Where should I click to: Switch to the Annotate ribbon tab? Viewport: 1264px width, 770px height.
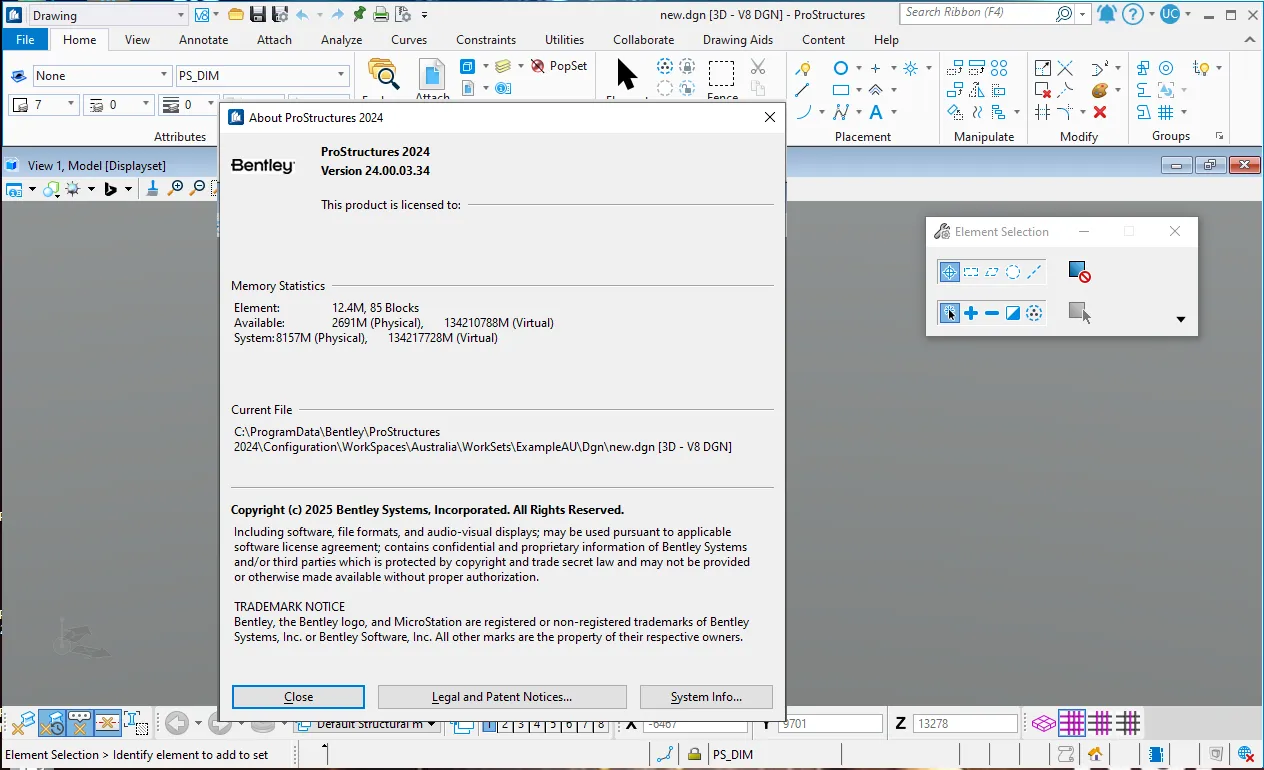point(203,40)
